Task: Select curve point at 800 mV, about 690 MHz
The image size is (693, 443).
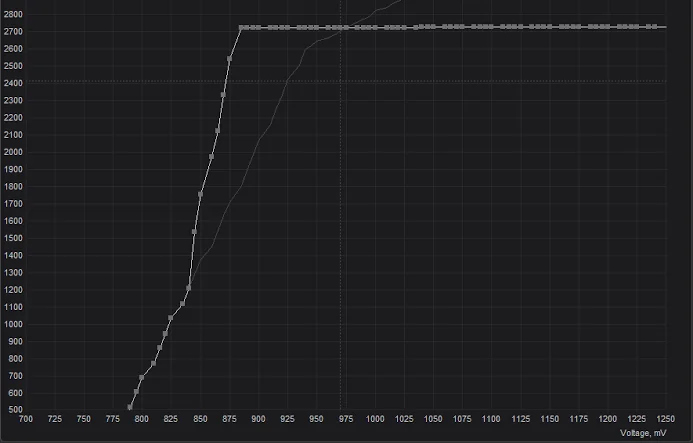Action: coord(142,378)
